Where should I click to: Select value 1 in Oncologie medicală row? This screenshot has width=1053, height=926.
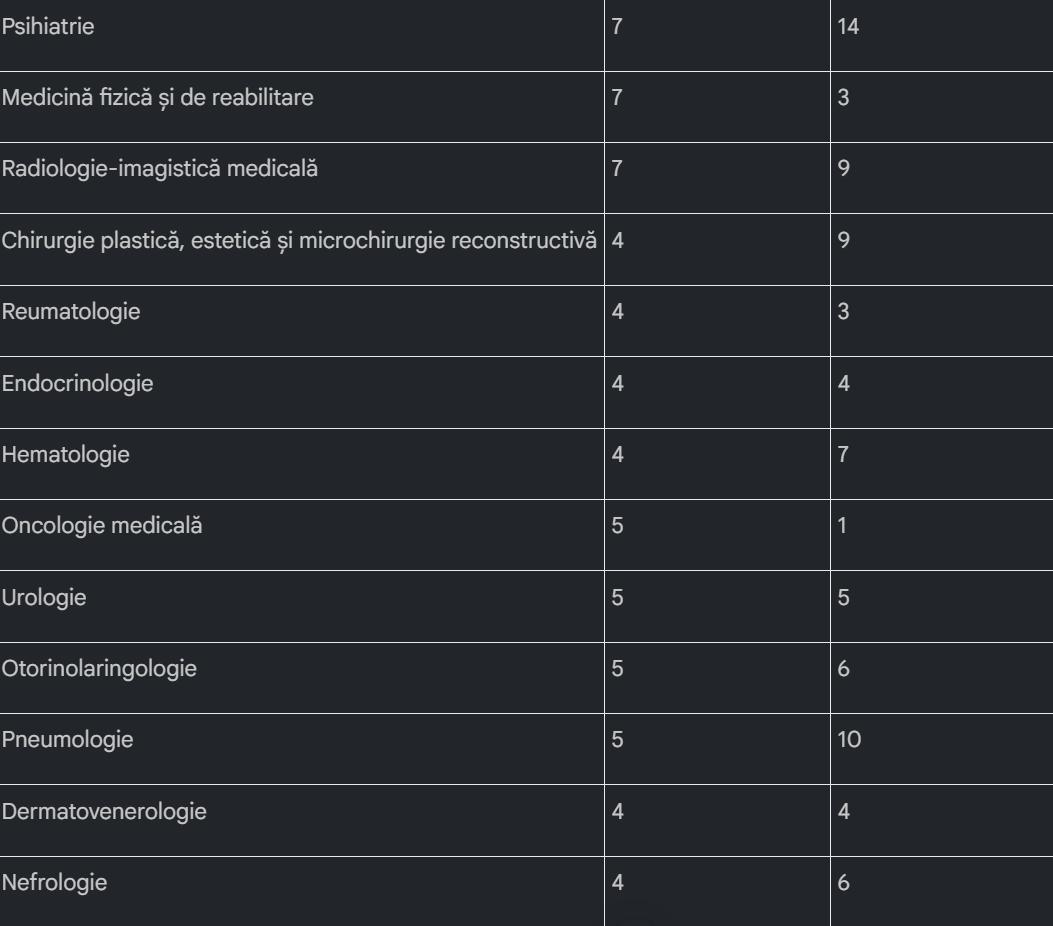tap(843, 526)
